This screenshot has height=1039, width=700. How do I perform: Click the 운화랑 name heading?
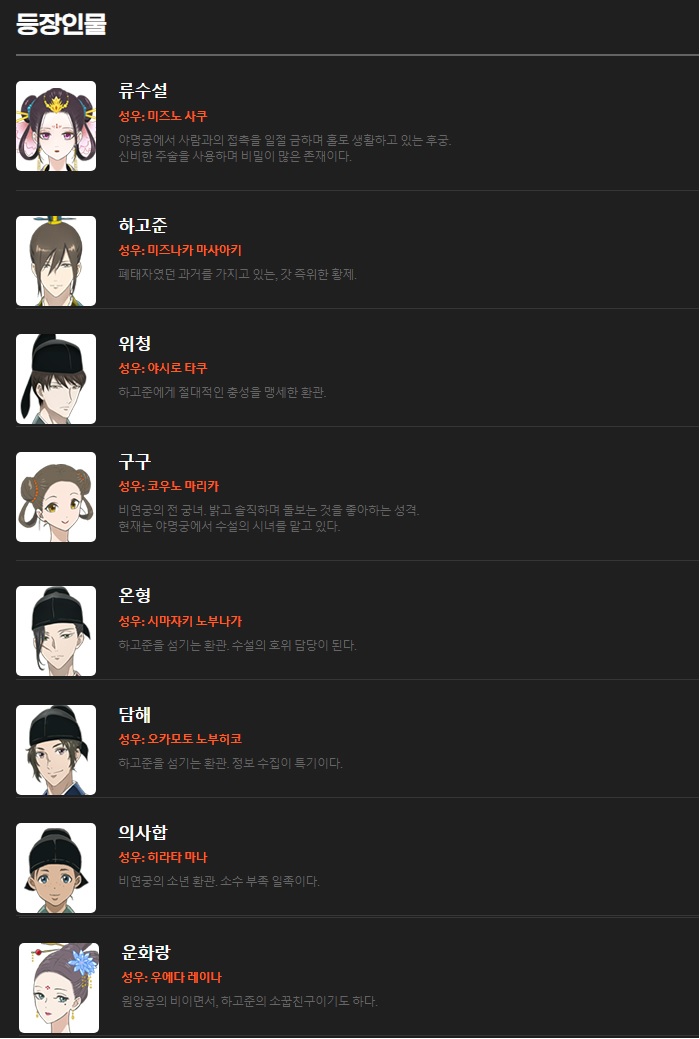point(146,952)
